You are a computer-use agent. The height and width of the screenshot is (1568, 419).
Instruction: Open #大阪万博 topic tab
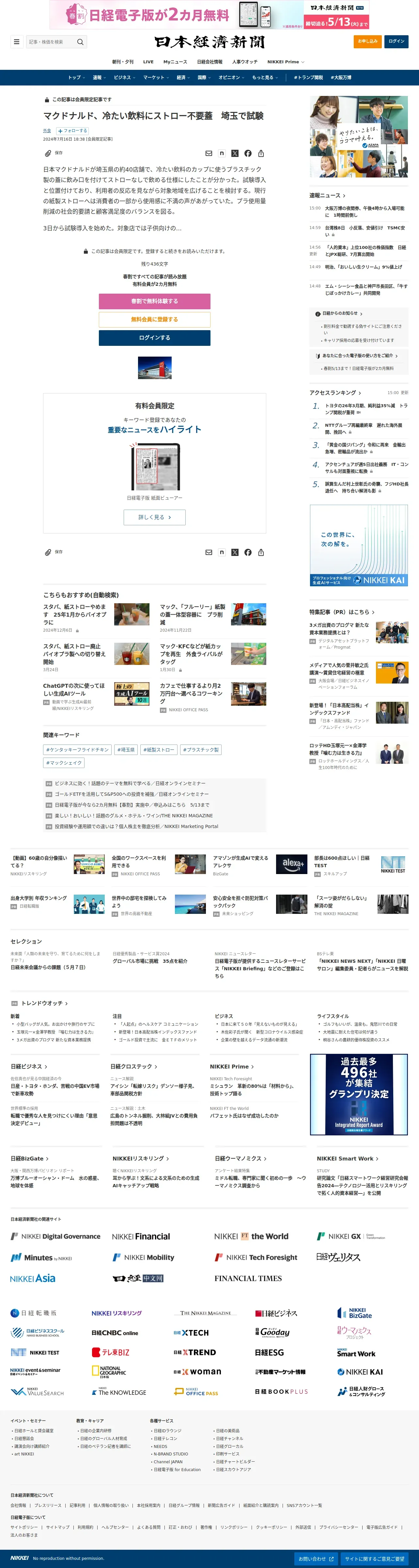(341, 77)
